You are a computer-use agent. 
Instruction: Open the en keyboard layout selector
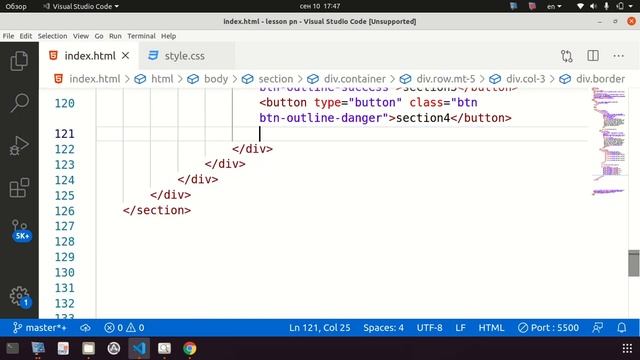pyautogui.click(x=554, y=6)
